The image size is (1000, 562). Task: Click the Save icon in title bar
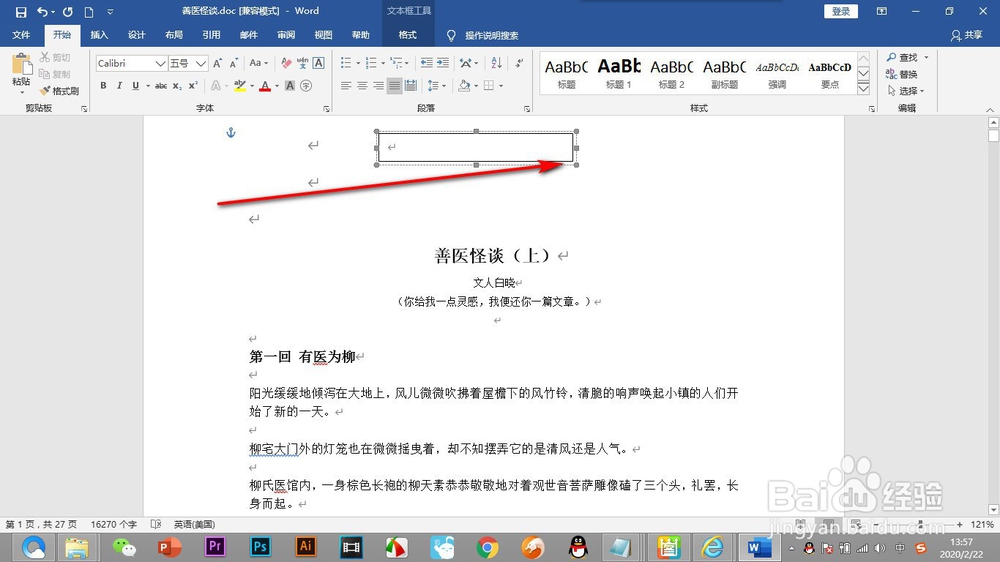pyautogui.click(x=21, y=11)
